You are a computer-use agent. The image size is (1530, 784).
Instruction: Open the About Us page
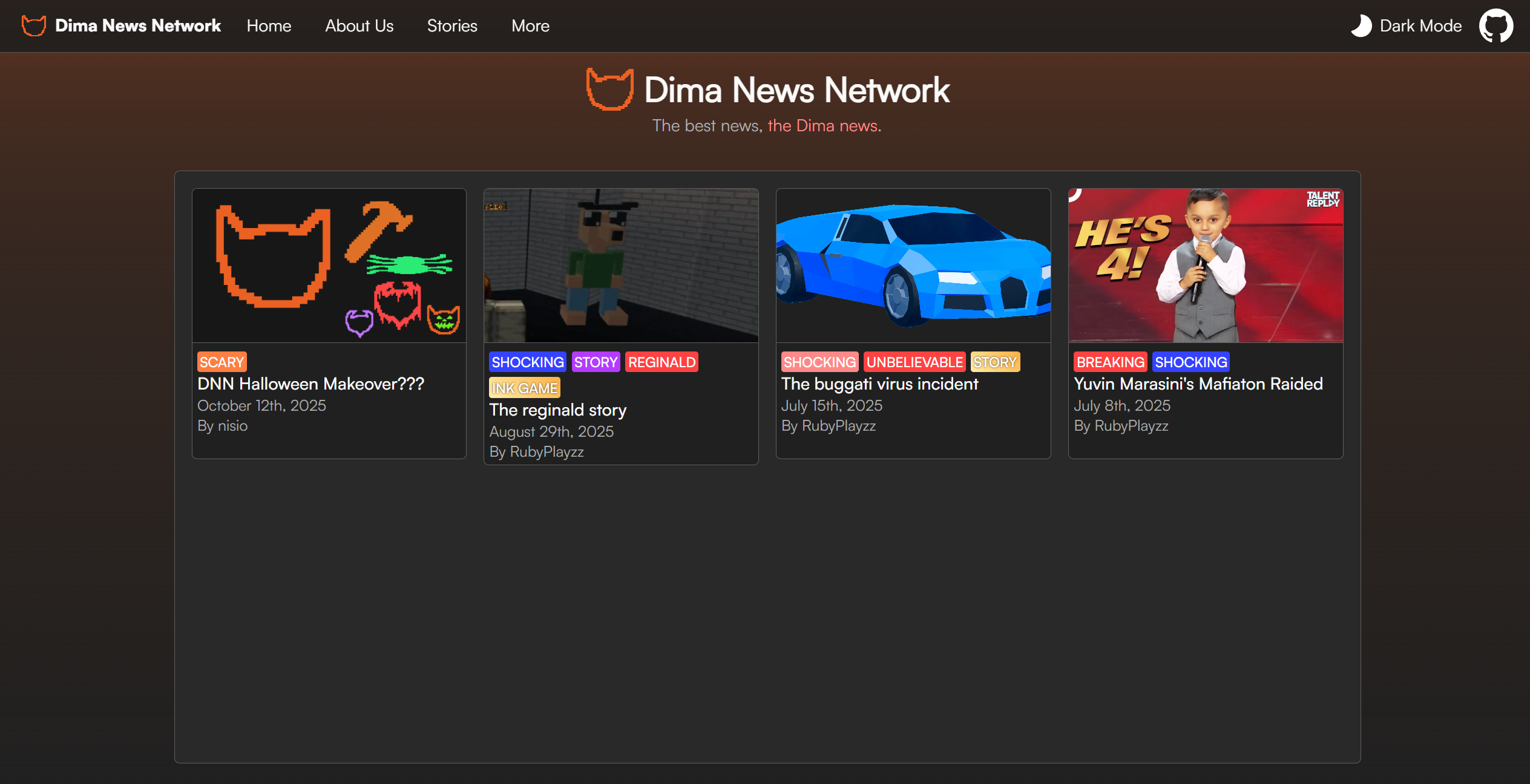tap(359, 25)
